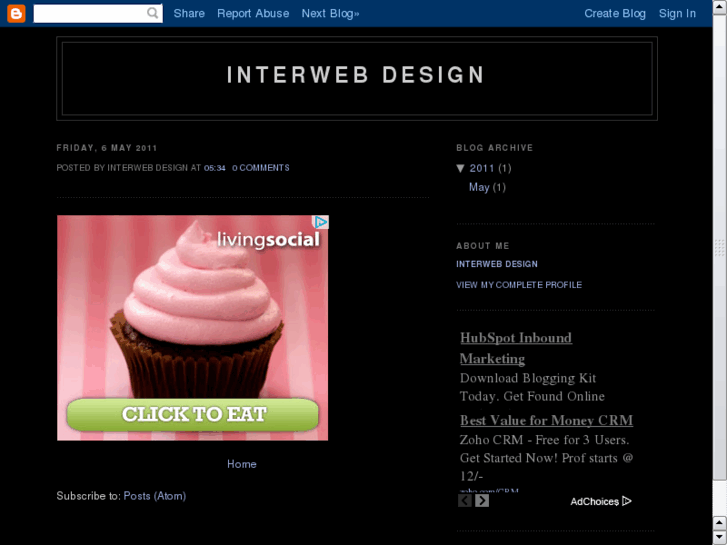
Task: Collapse the 2011 archive triangle
Action: pos(460,168)
